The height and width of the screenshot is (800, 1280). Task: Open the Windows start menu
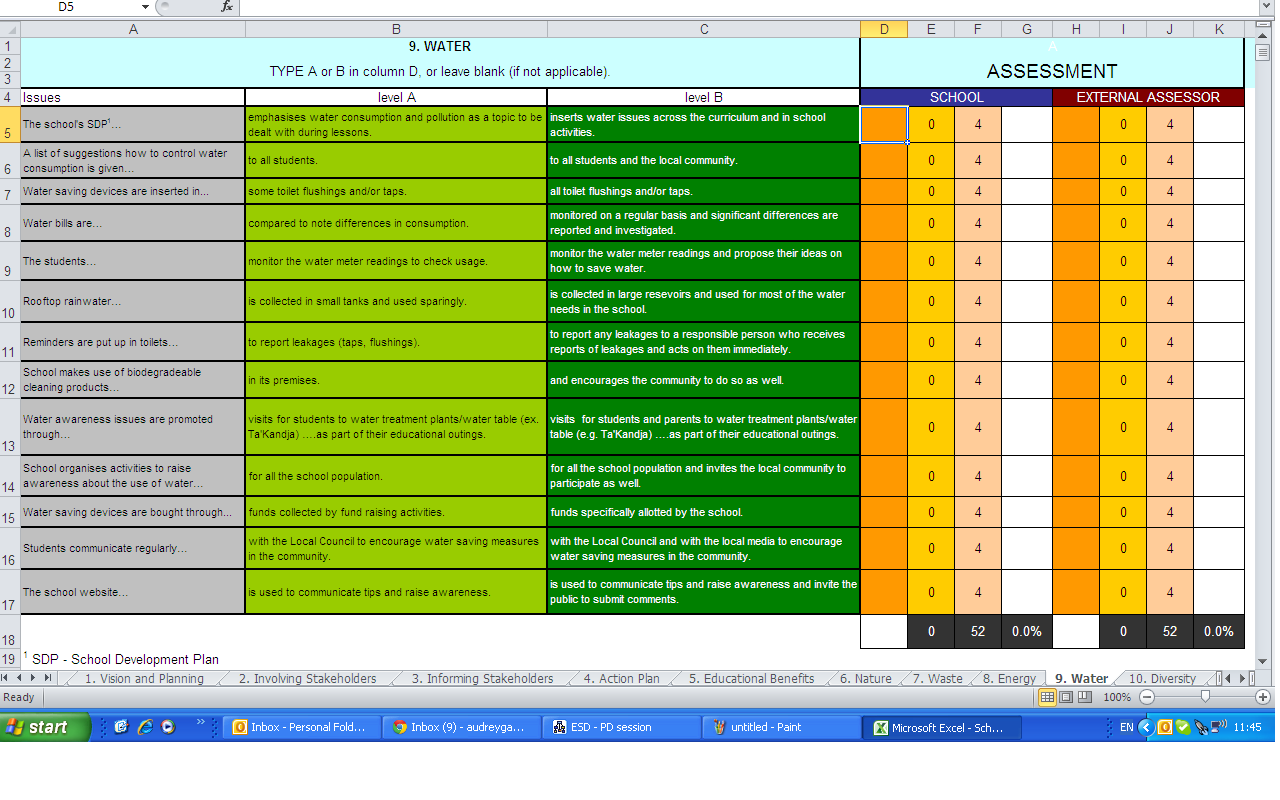(x=45, y=727)
